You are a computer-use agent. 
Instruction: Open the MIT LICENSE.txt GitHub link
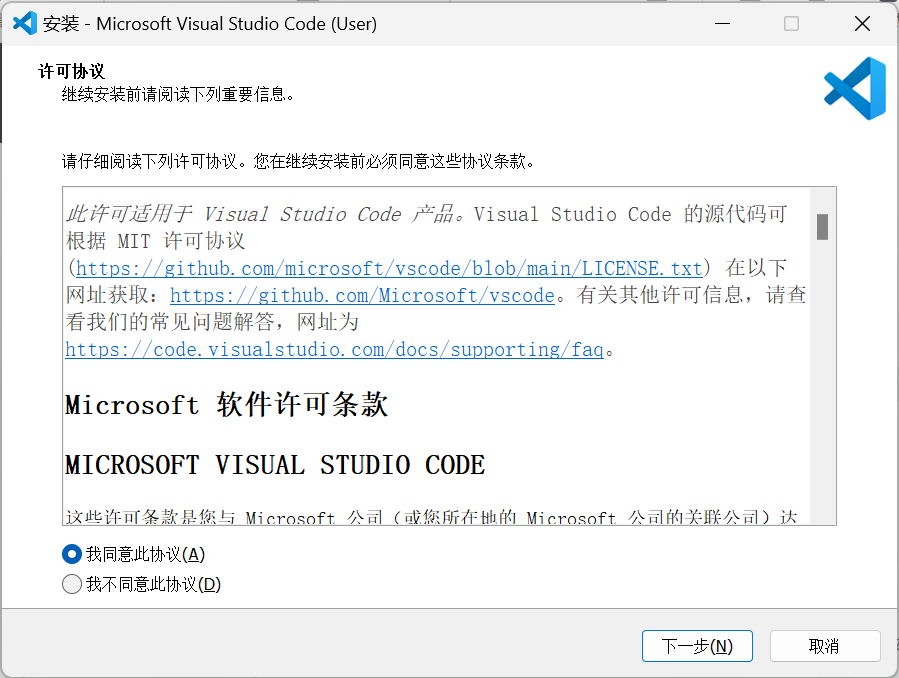click(389, 268)
